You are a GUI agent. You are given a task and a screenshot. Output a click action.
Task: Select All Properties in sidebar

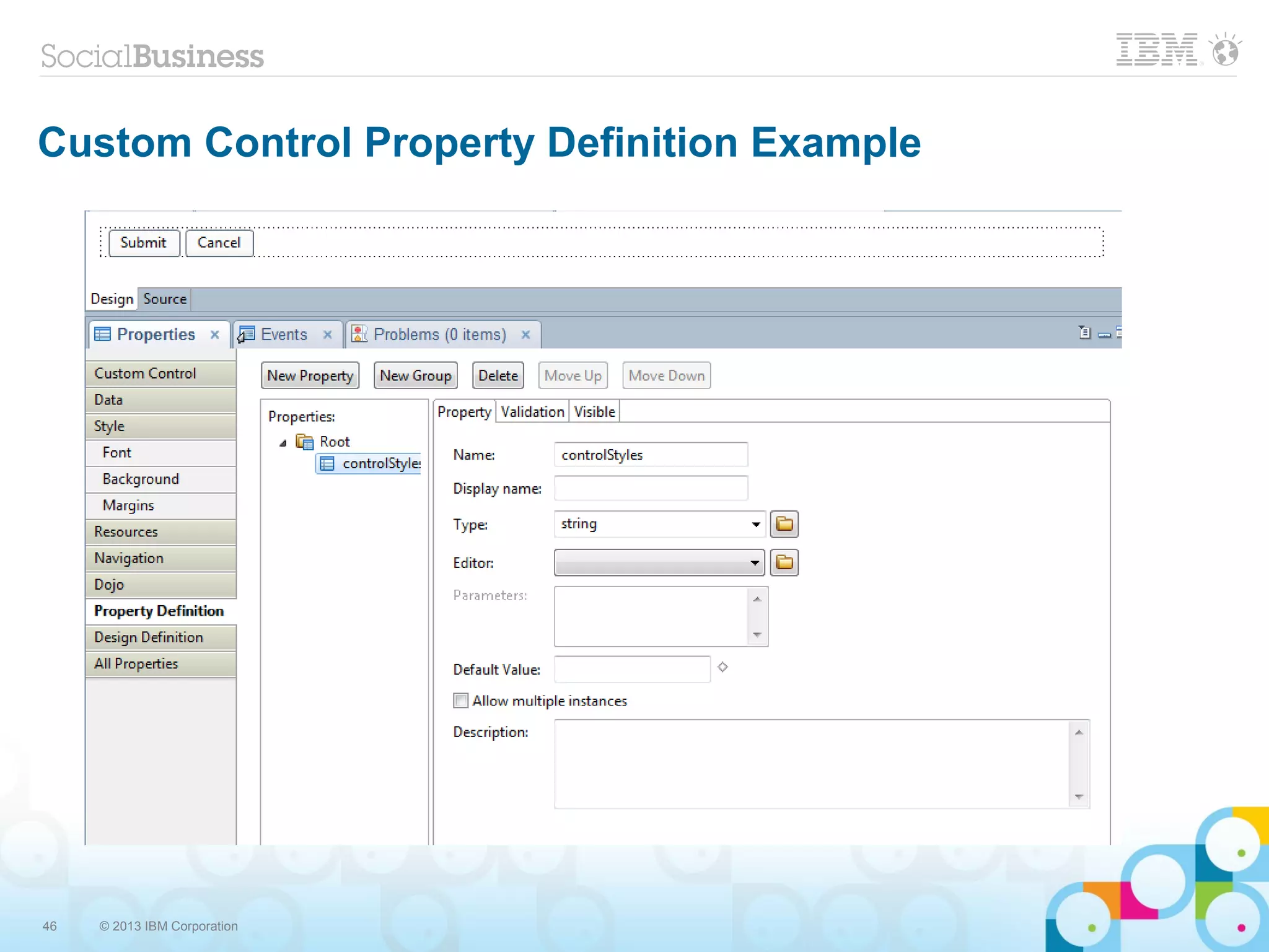[161, 664]
